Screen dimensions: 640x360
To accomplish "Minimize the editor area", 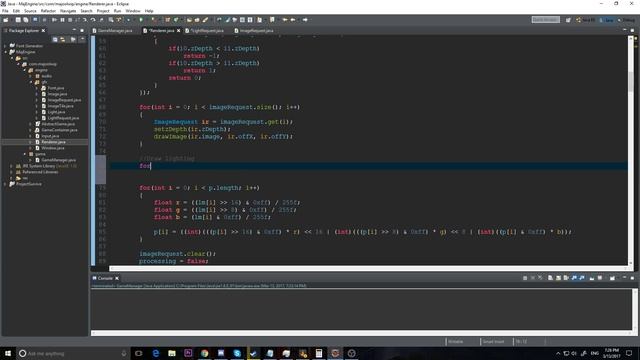I will point(624,30).
